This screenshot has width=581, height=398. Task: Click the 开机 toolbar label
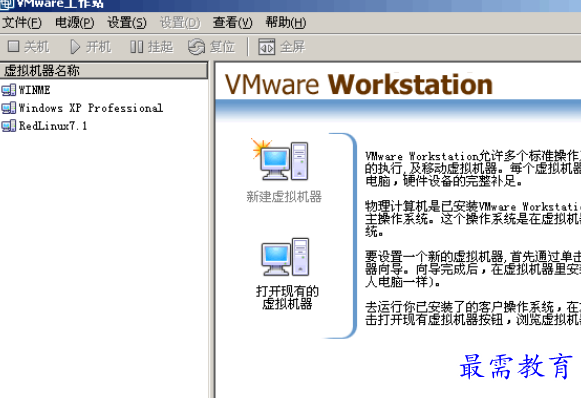tap(98, 47)
